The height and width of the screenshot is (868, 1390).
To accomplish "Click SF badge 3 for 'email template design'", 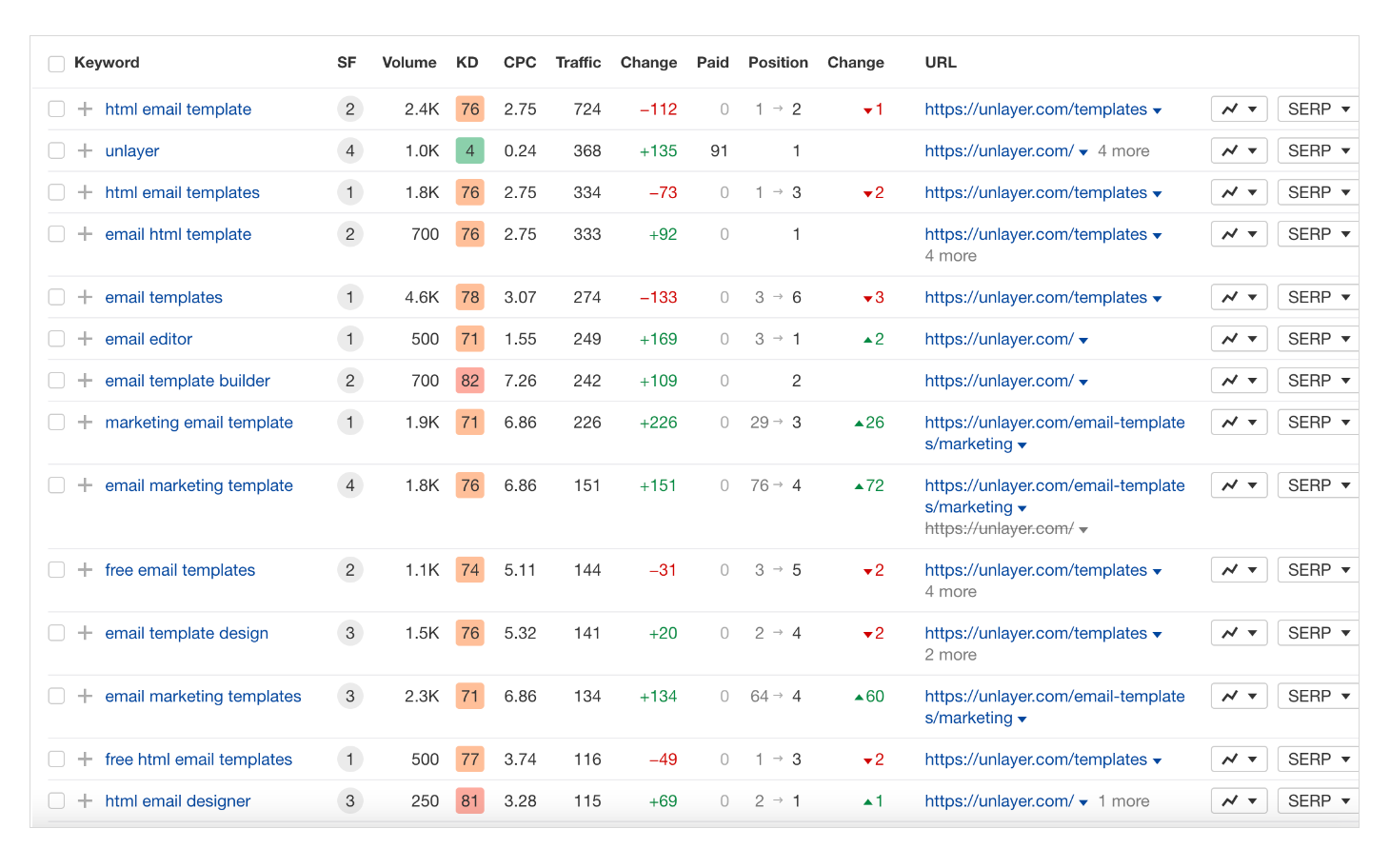I will pyautogui.click(x=350, y=633).
